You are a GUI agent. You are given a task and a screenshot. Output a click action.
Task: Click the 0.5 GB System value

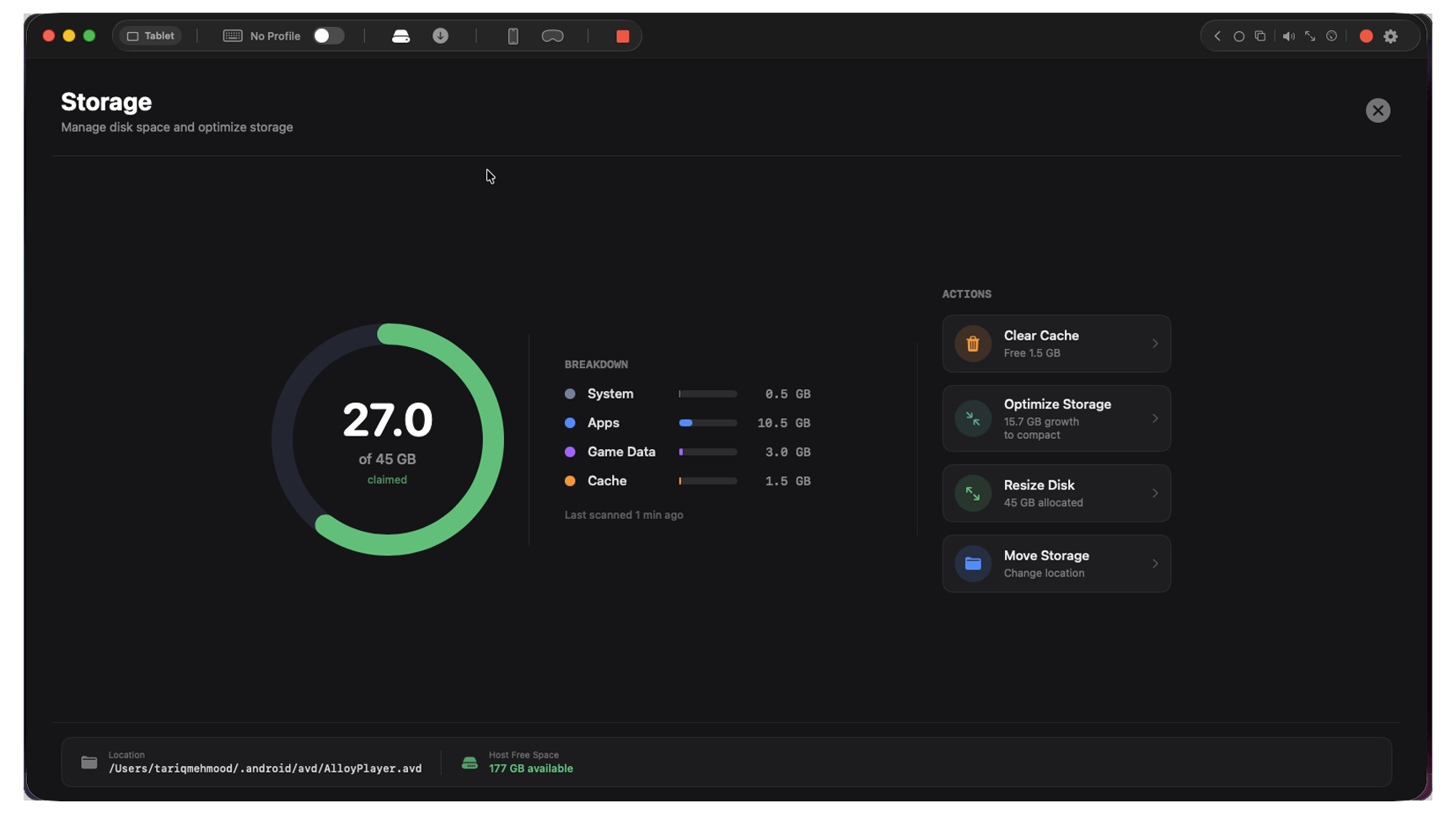click(x=788, y=394)
